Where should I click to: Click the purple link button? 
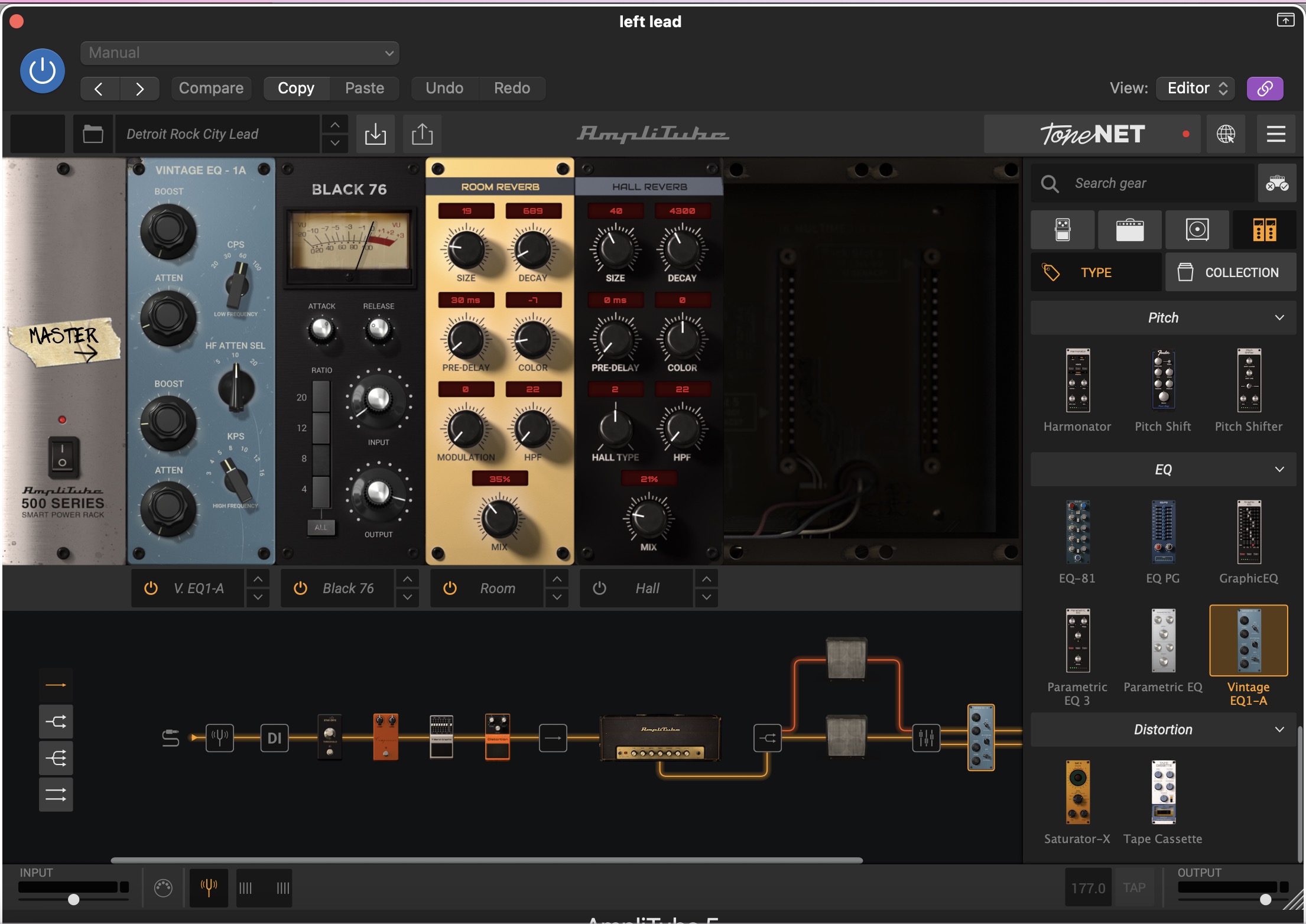coord(1265,88)
